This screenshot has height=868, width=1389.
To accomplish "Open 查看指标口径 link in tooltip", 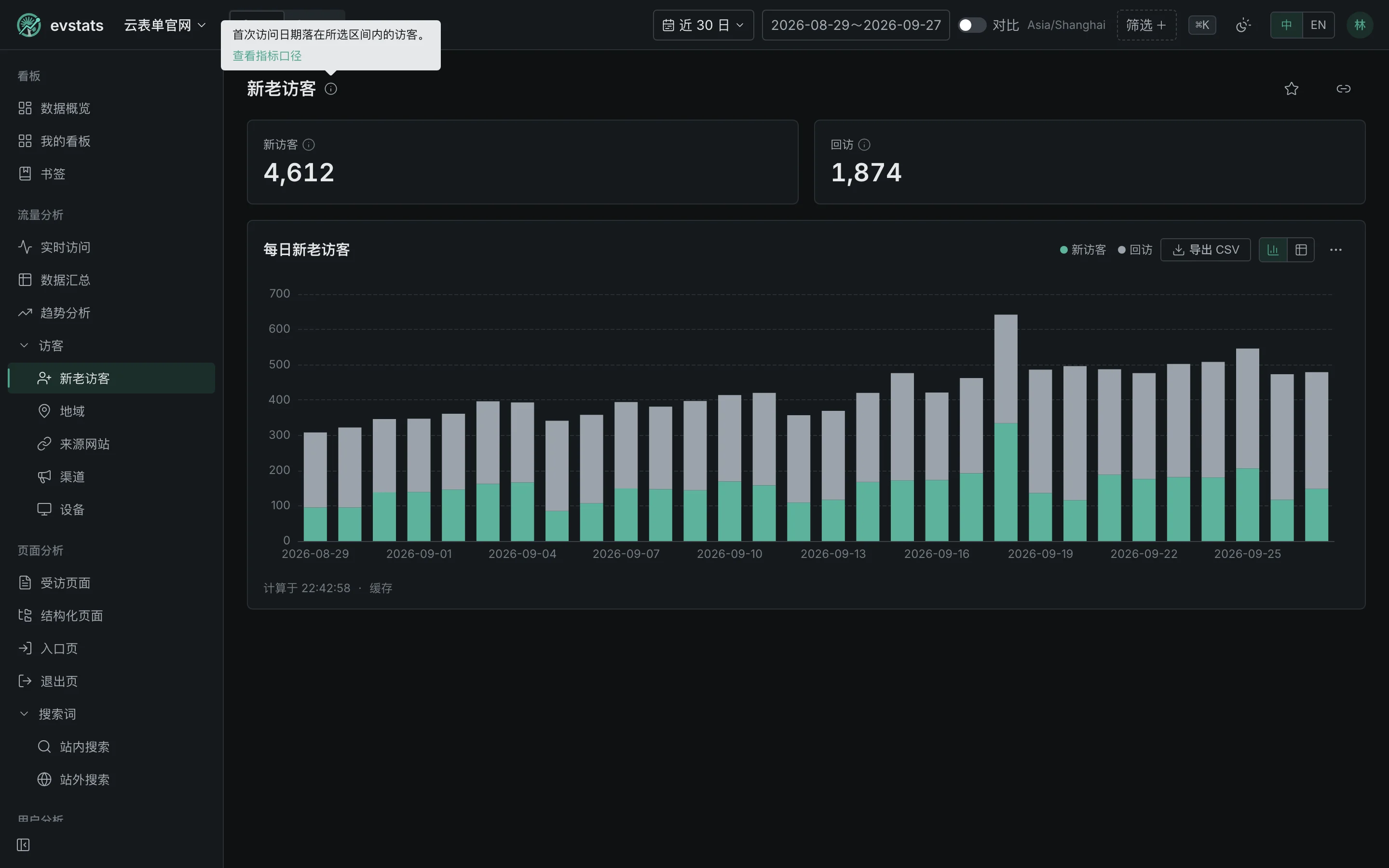I will (267, 55).
